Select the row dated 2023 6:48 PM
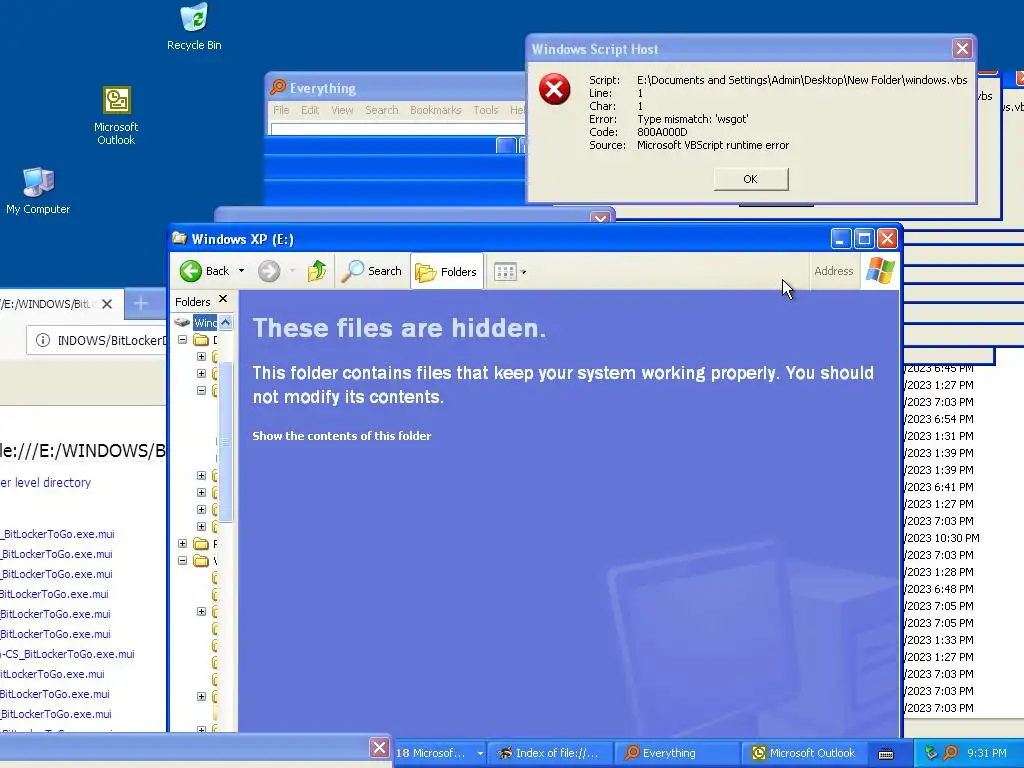The width and height of the screenshot is (1024, 768). 940,589
